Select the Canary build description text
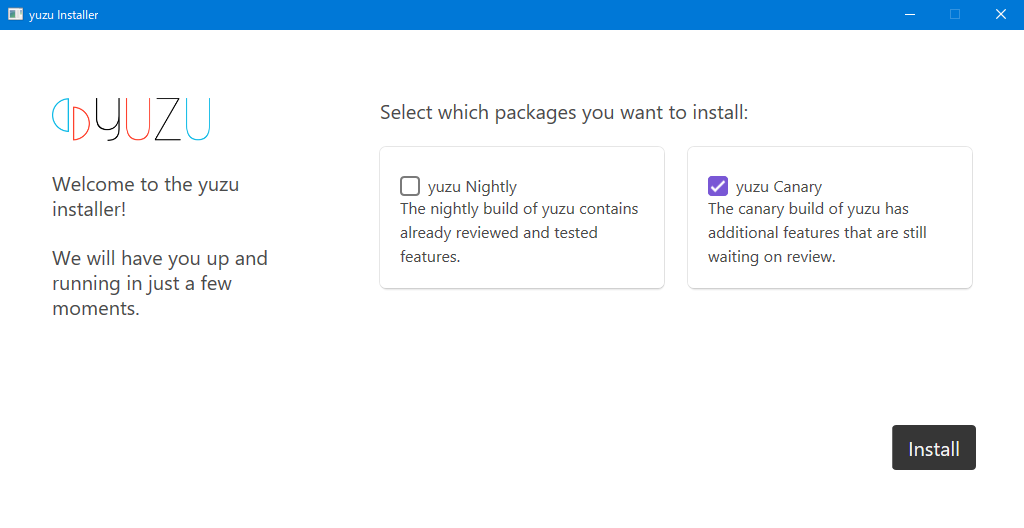The image size is (1024, 528). [817, 233]
